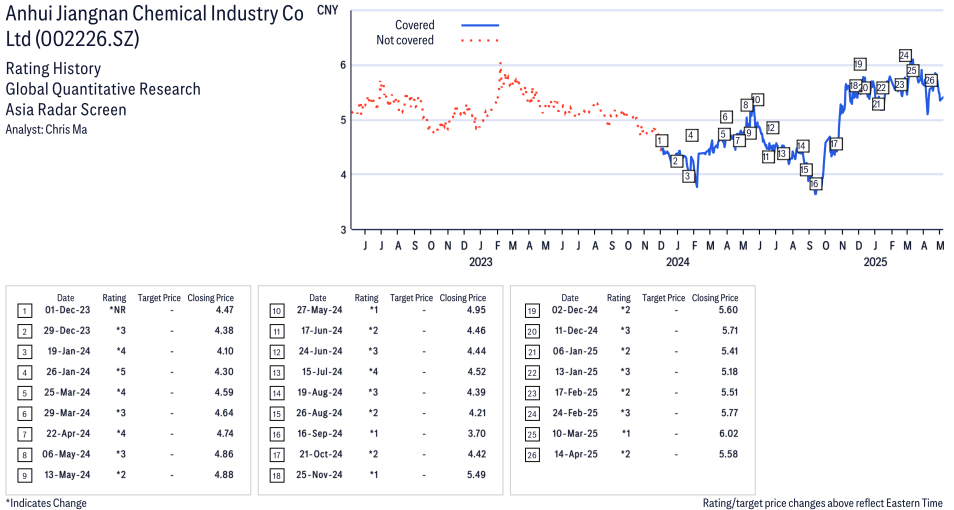Click the company title 'Anhui Jiangnan Chemical Industry Co'
954x510 pixels.
tap(155, 13)
